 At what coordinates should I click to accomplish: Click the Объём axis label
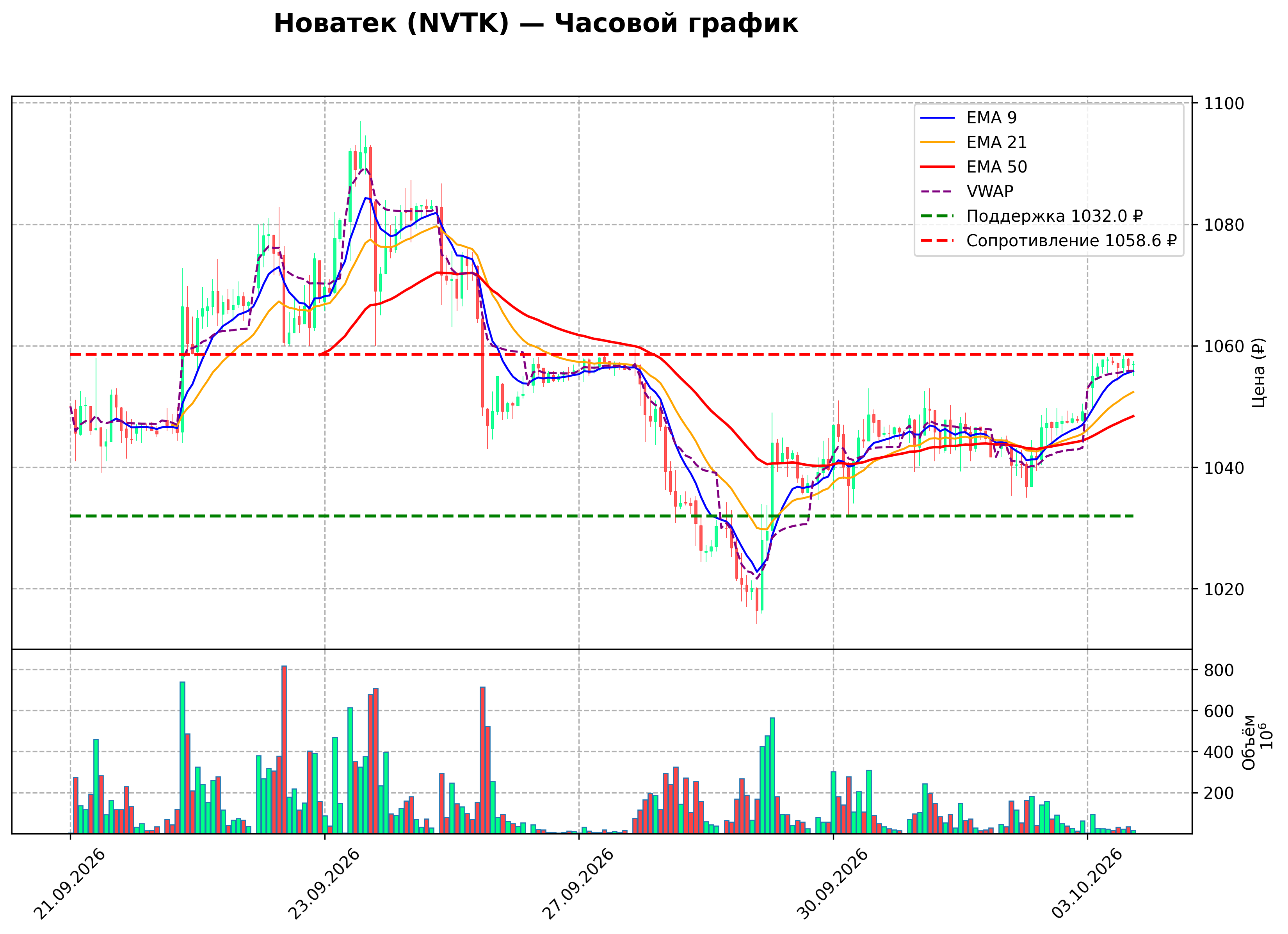pyautogui.click(x=1249, y=742)
